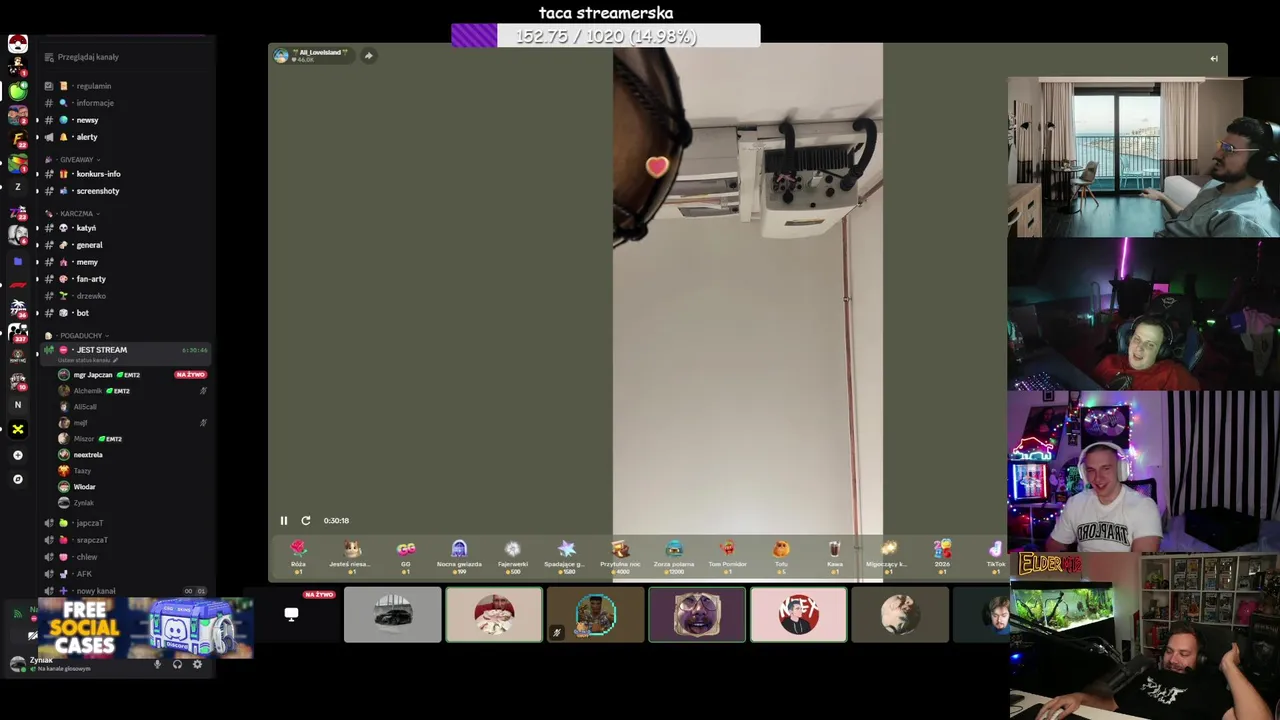This screenshot has height=720, width=1280.
Task: Tap the floating heart on the video
Action: [657, 166]
